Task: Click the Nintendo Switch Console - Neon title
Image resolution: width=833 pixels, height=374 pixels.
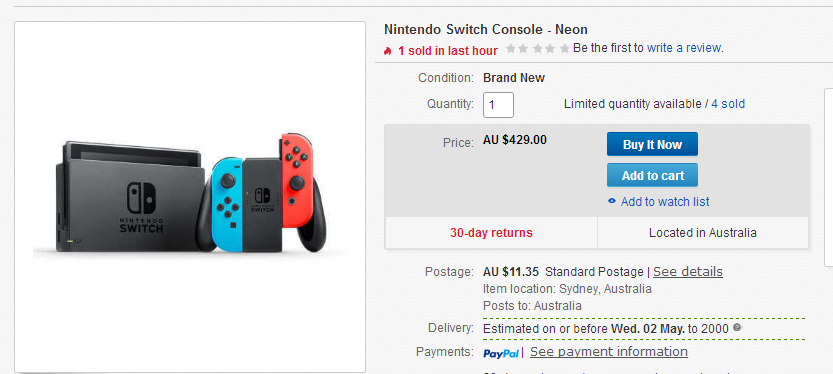Action: pos(486,29)
